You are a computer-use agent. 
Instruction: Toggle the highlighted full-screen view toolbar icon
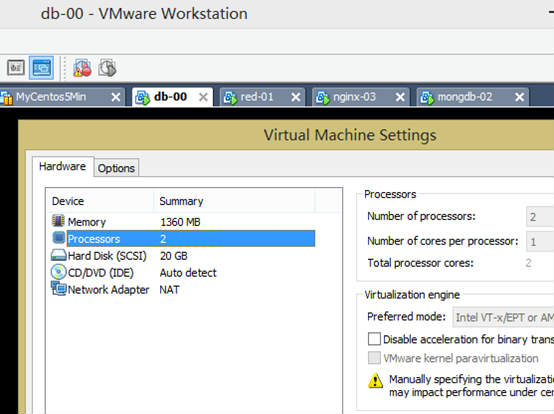click(x=41, y=67)
